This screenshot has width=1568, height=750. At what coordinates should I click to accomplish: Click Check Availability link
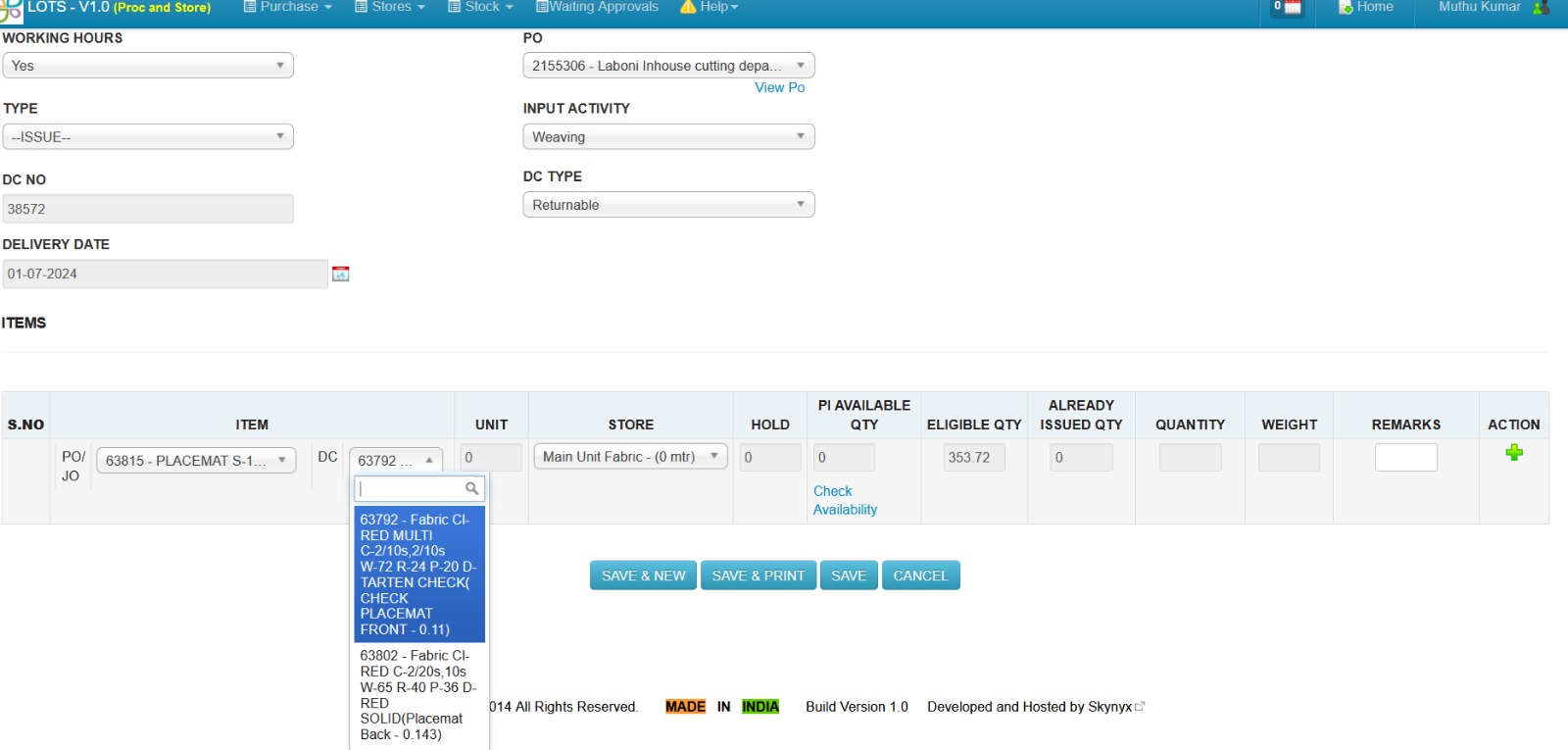click(844, 500)
